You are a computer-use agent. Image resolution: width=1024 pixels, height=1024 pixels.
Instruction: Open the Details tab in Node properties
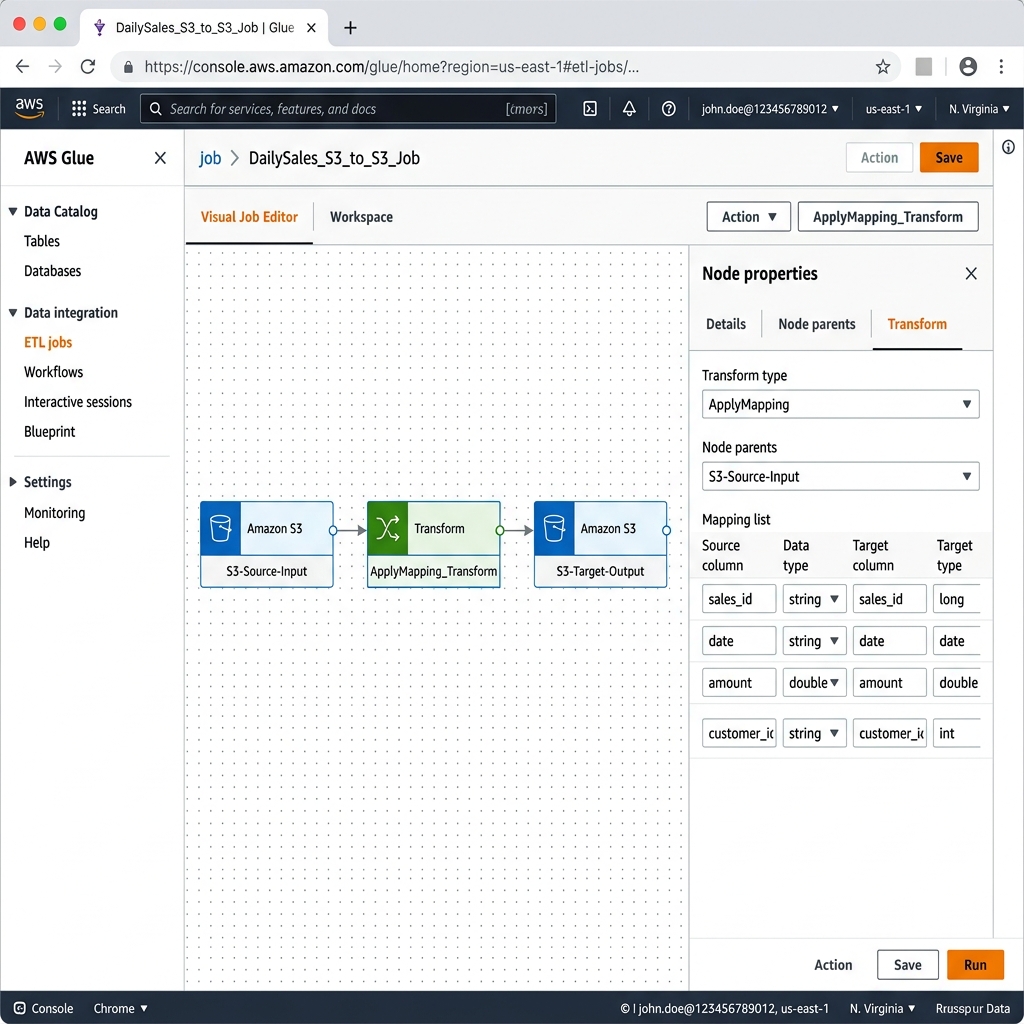point(726,324)
